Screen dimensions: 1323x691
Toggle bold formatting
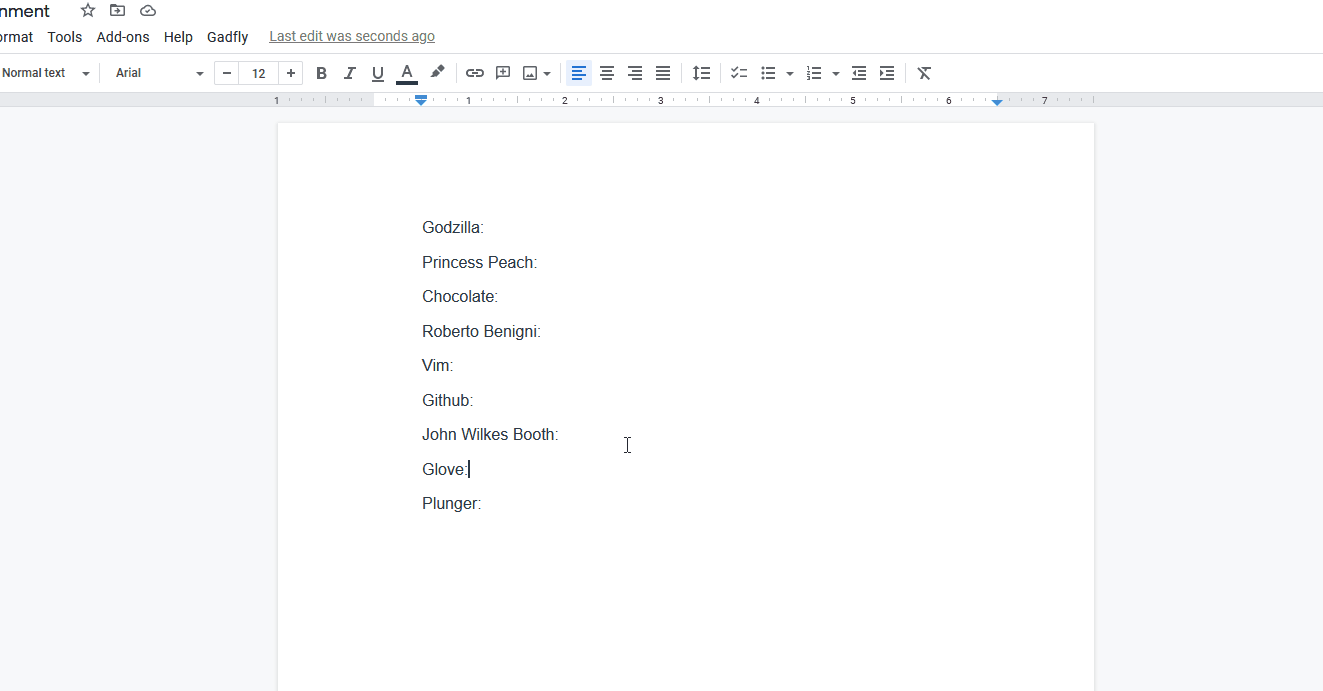[x=321, y=73]
